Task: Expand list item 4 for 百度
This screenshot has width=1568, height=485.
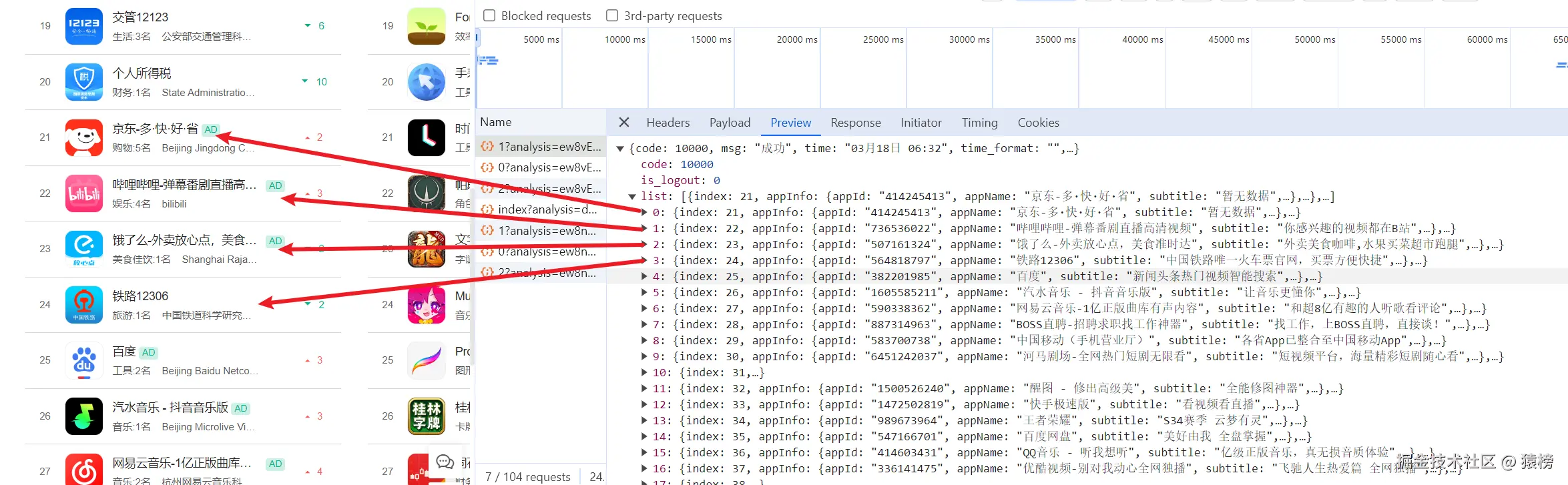Action: (644, 276)
